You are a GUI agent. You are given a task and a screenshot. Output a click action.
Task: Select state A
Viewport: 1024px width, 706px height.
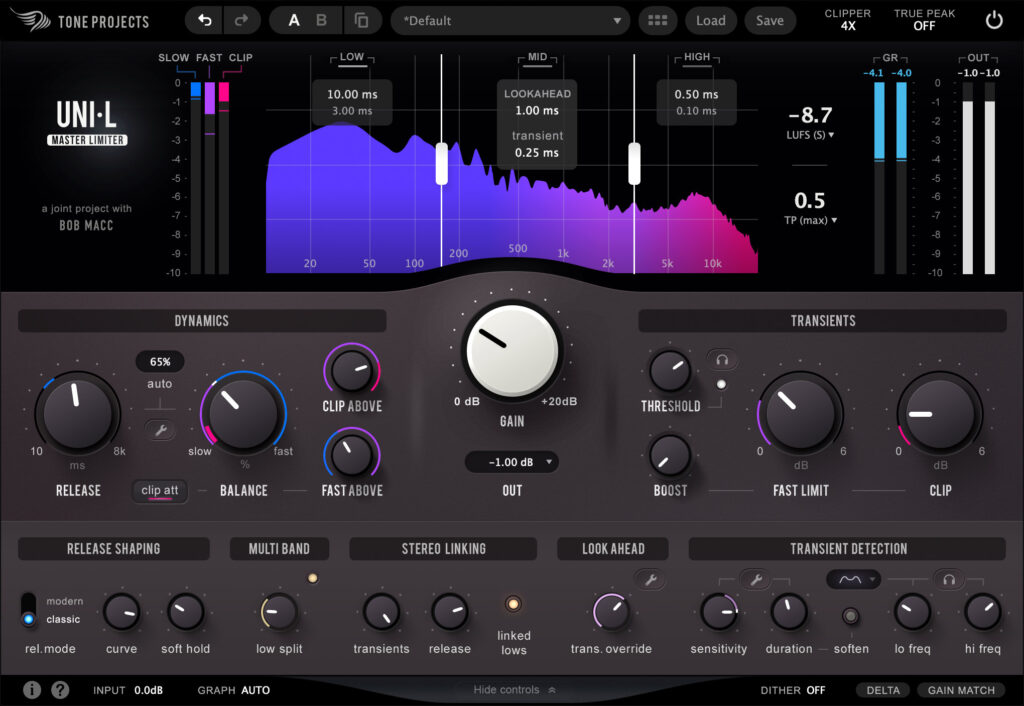coord(295,21)
